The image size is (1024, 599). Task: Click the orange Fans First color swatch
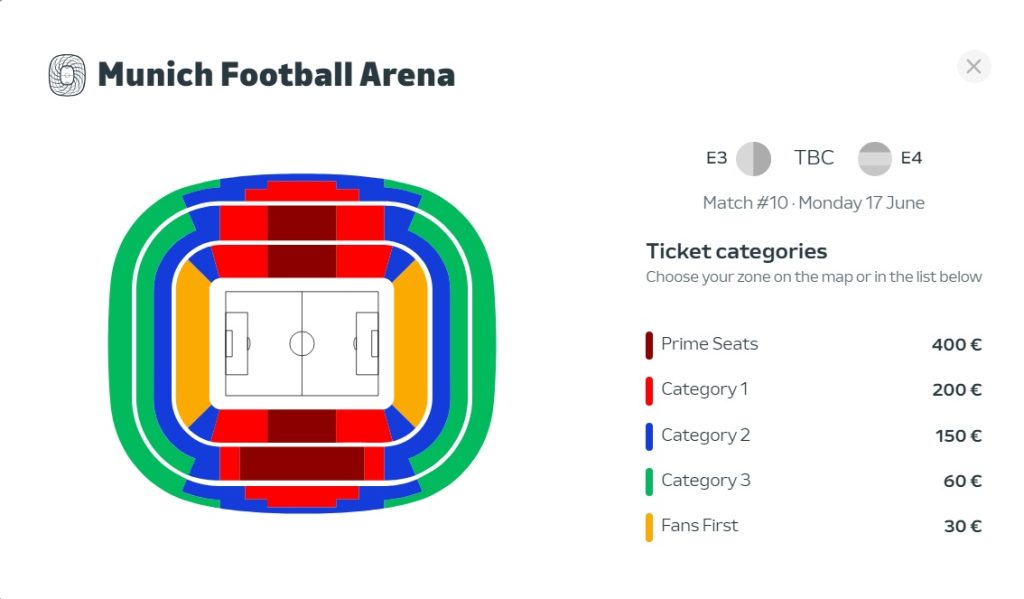(x=650, y=527)
